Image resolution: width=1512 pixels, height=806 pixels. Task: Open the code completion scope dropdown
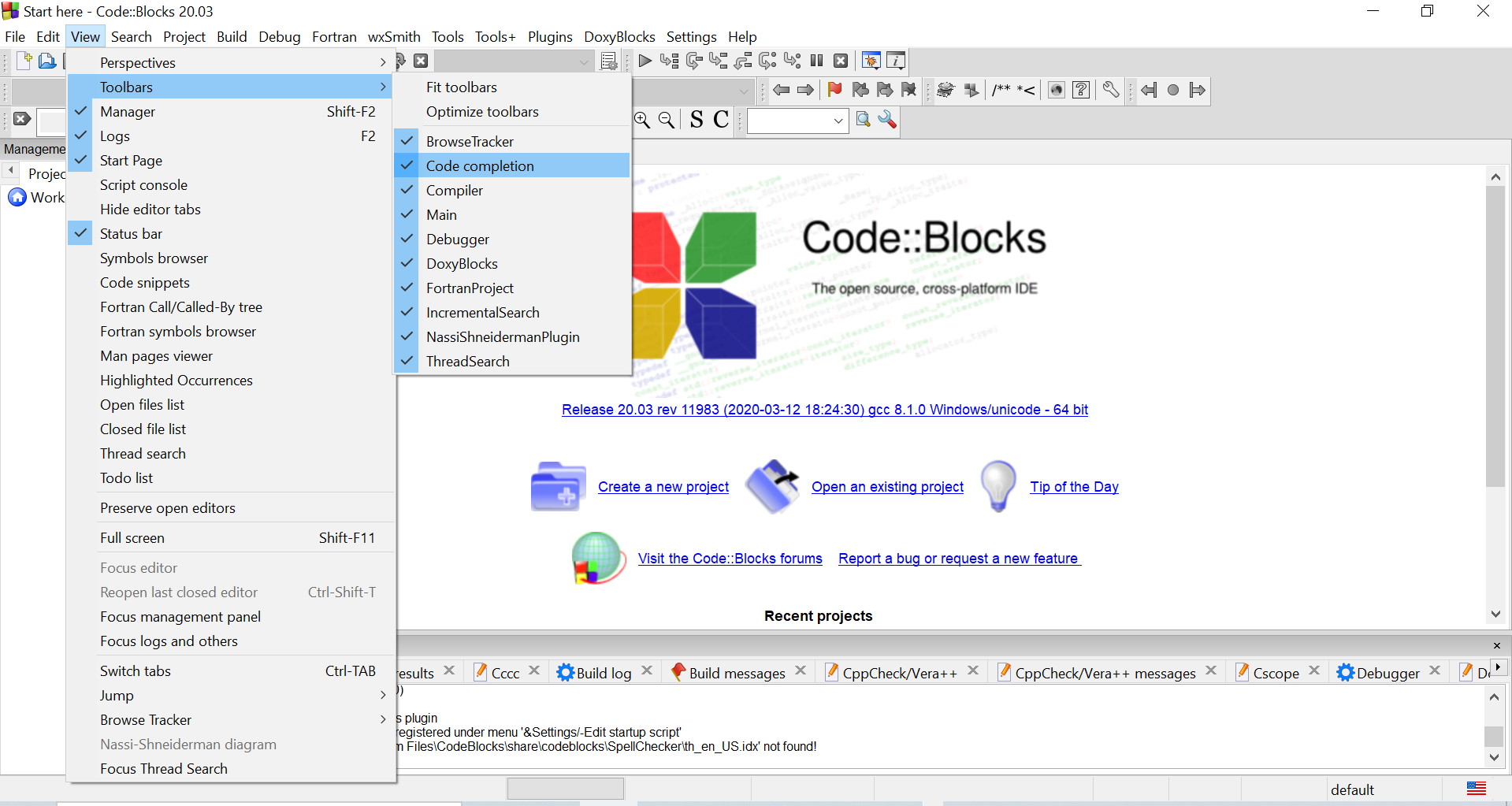tap(743, 91)
